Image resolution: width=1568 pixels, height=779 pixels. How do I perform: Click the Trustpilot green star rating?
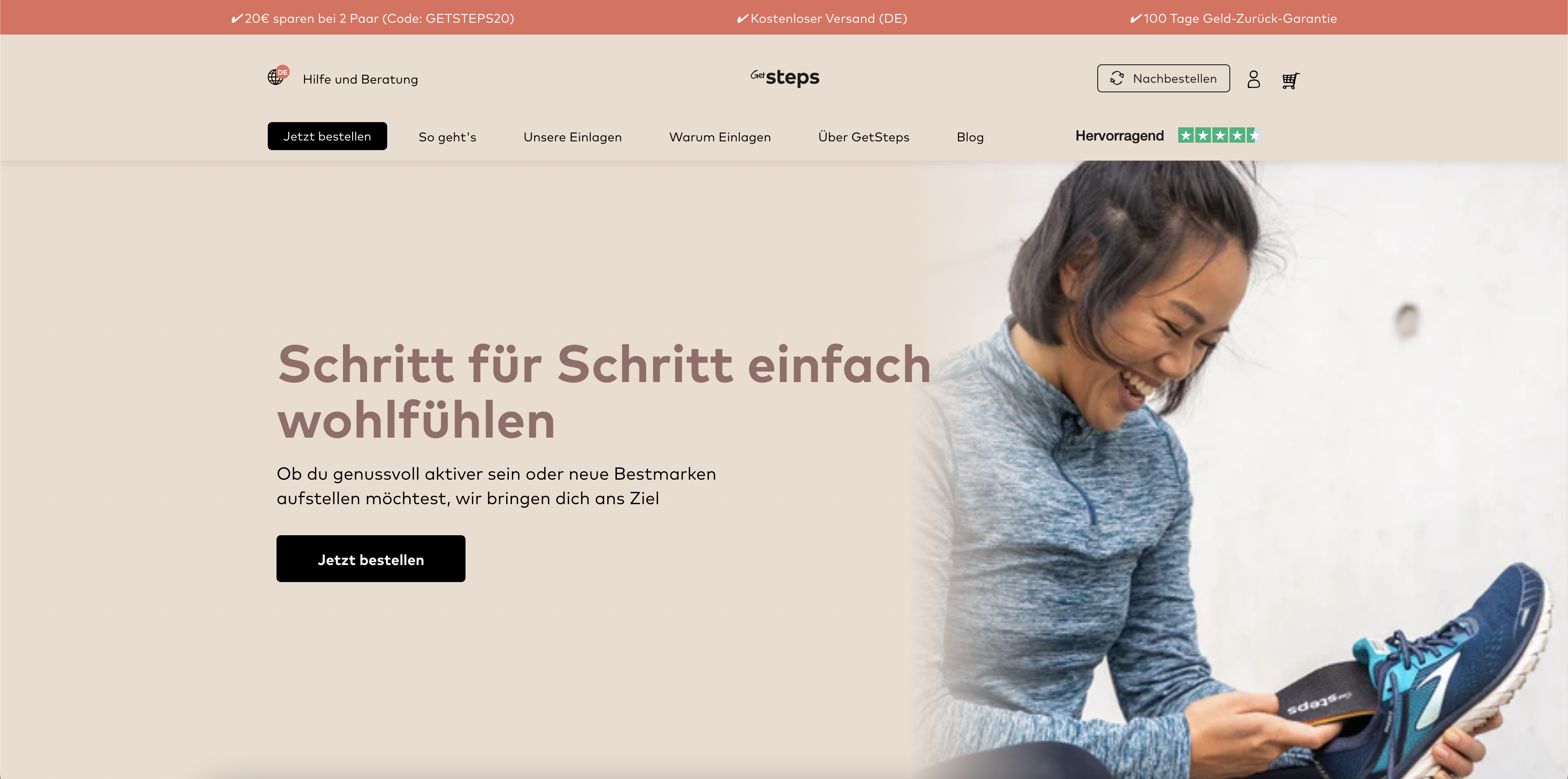[1219, 135]
